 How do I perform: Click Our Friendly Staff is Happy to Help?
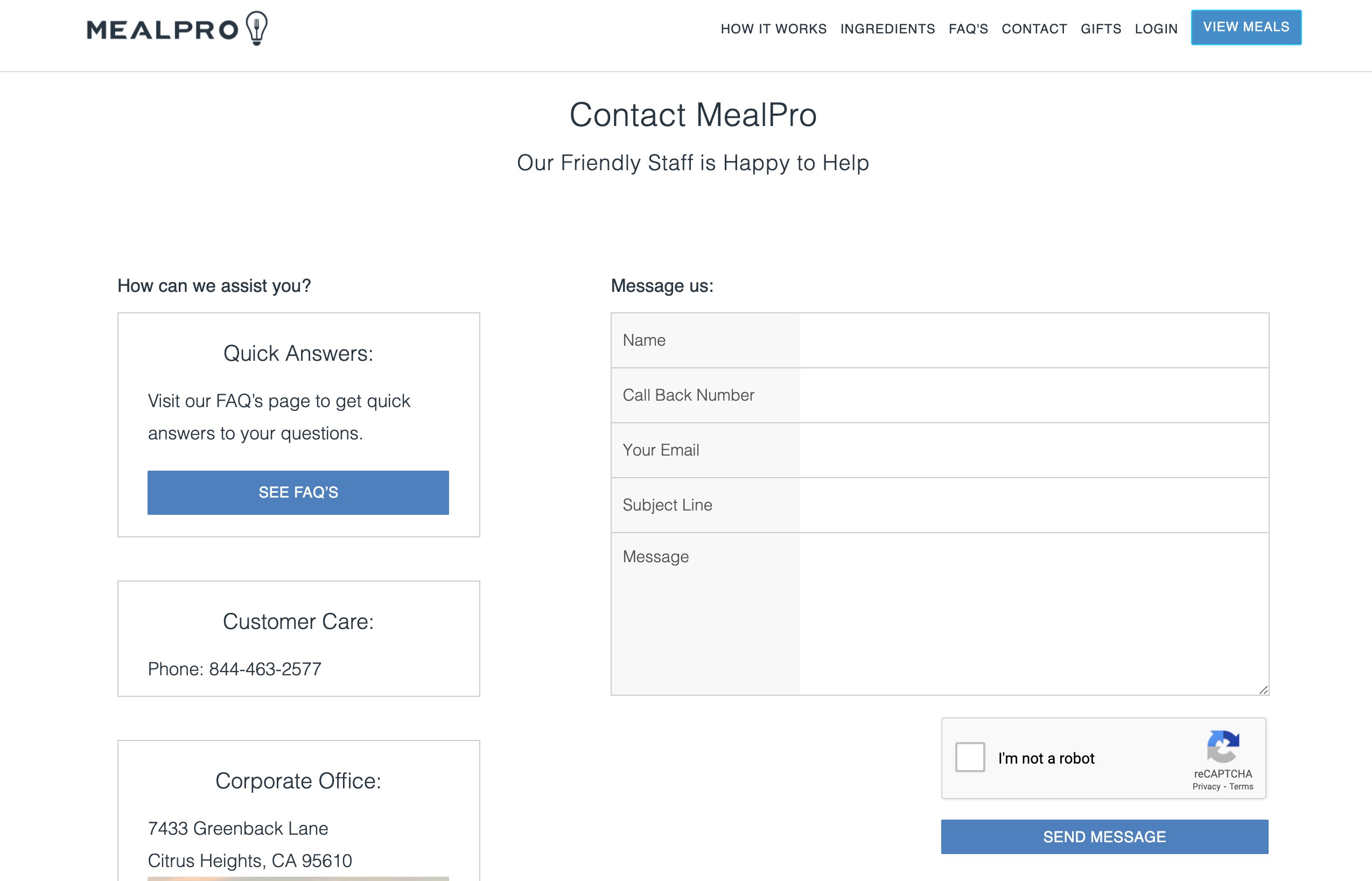tap(692, 163)
